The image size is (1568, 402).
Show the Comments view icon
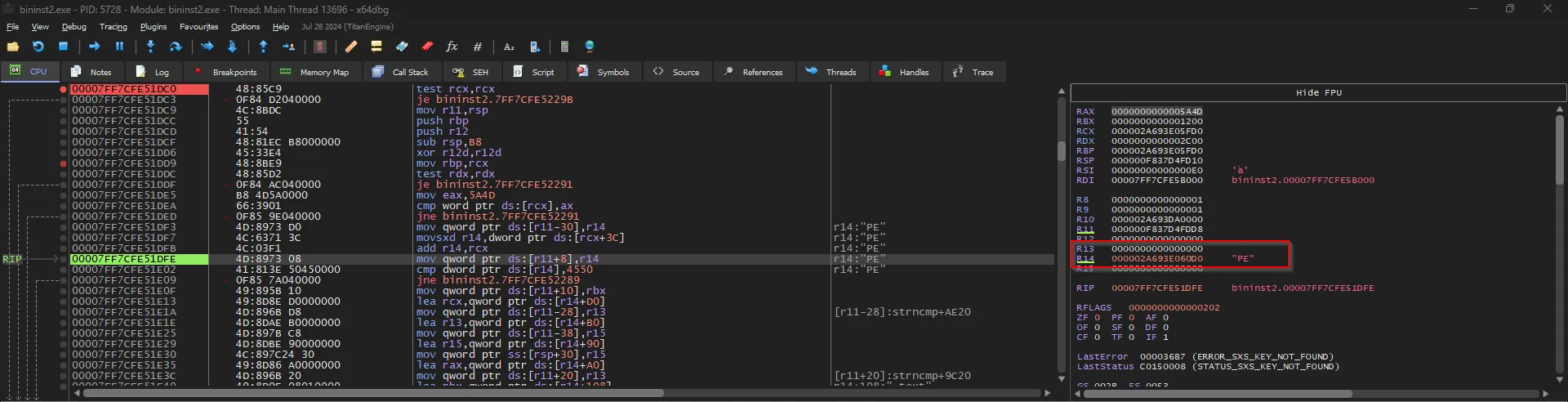point(376,47)
